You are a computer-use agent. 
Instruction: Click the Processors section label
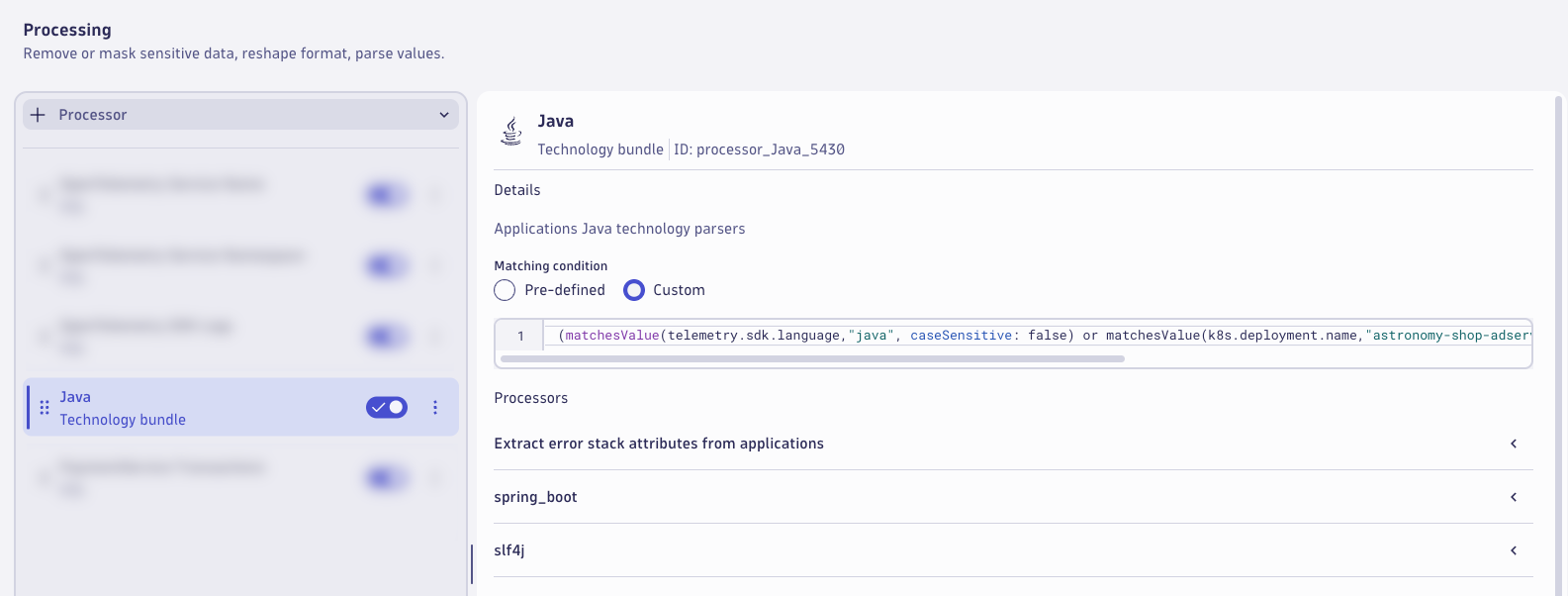(531, 398)
